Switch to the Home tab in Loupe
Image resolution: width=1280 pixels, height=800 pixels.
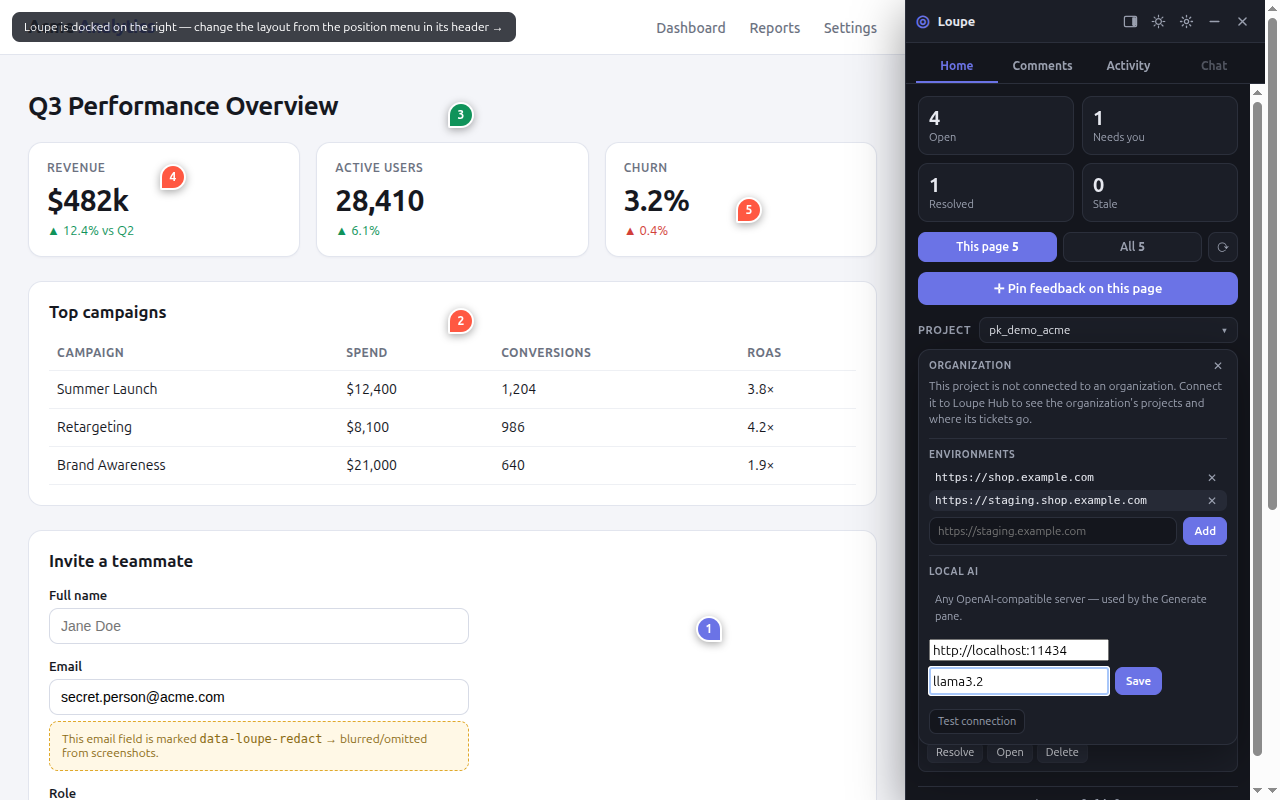tap(957, 65)
